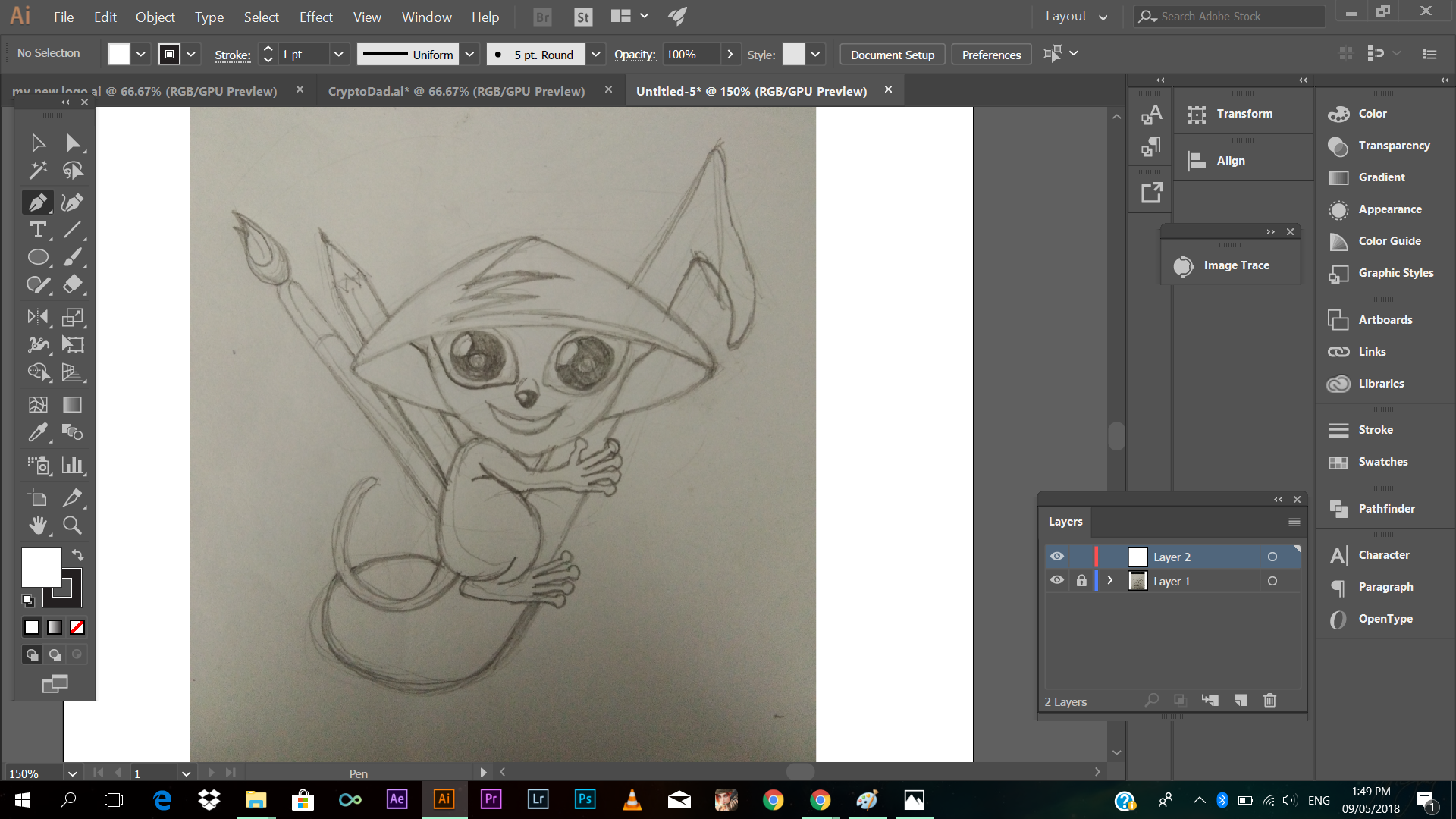Select the Zoom tool
This screenshot has height=819, width=1456.
tap(73, 525)
